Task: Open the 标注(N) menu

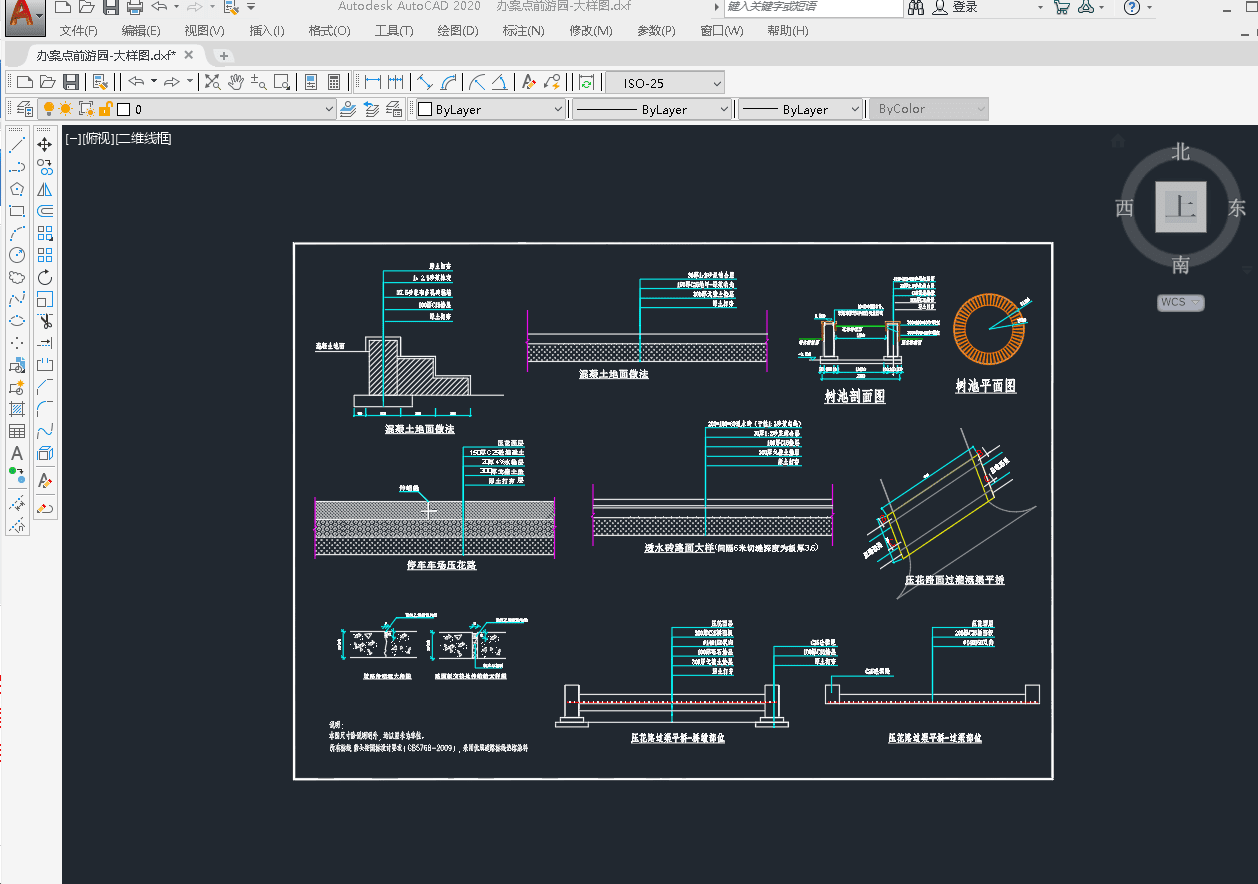Action: click(x=523, y=31)
